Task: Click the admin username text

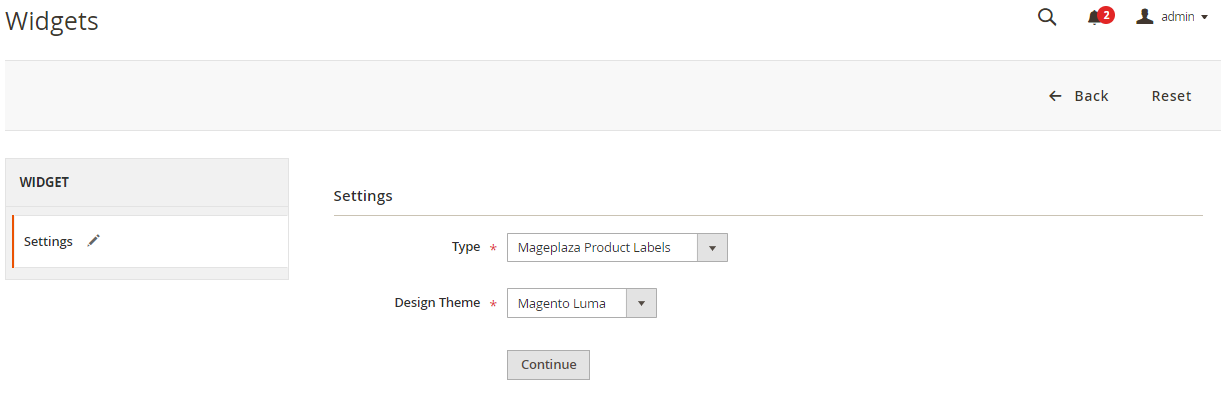Action: point(1177,17)
